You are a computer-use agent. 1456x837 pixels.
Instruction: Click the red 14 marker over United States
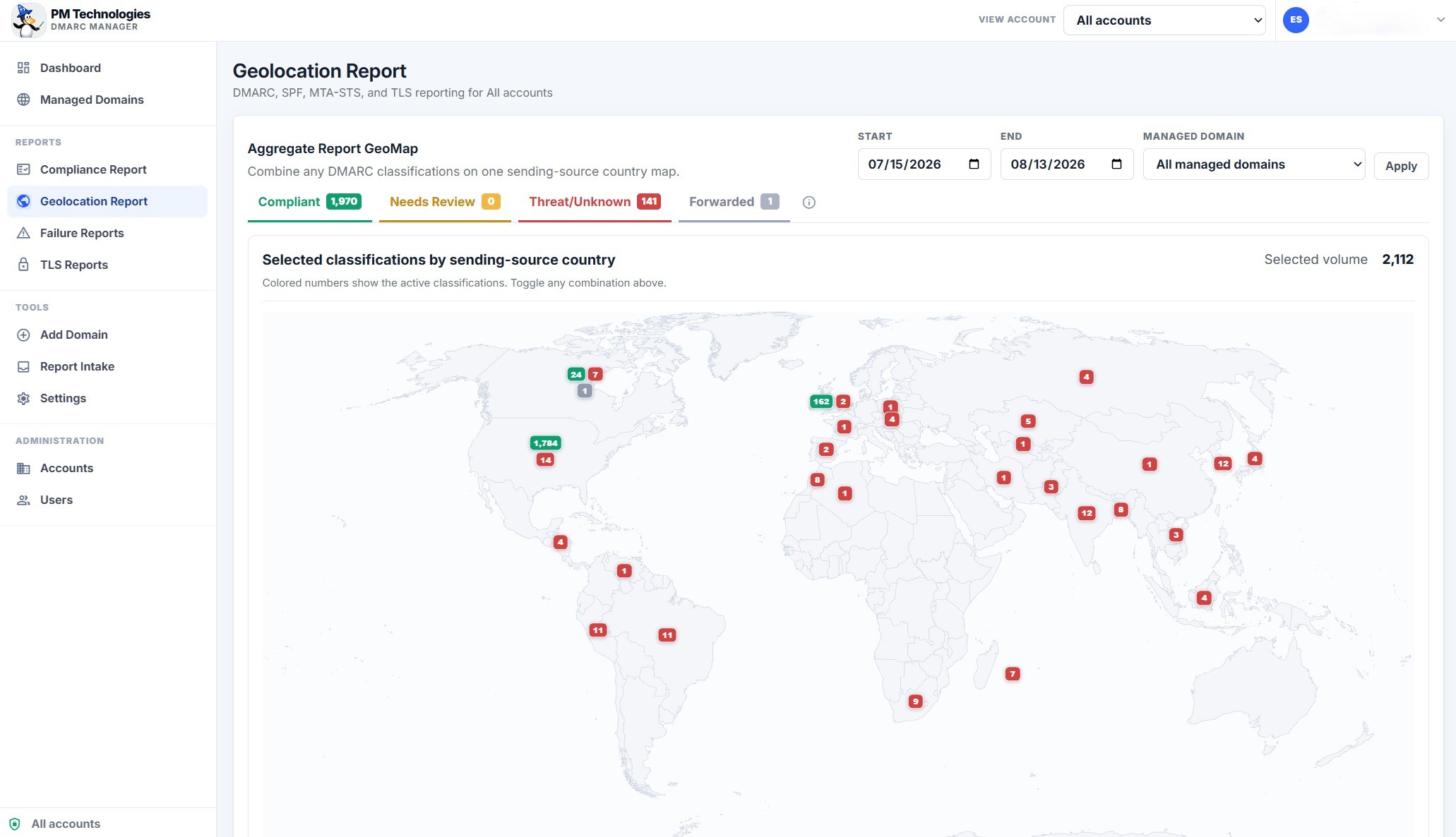point(545,460)
